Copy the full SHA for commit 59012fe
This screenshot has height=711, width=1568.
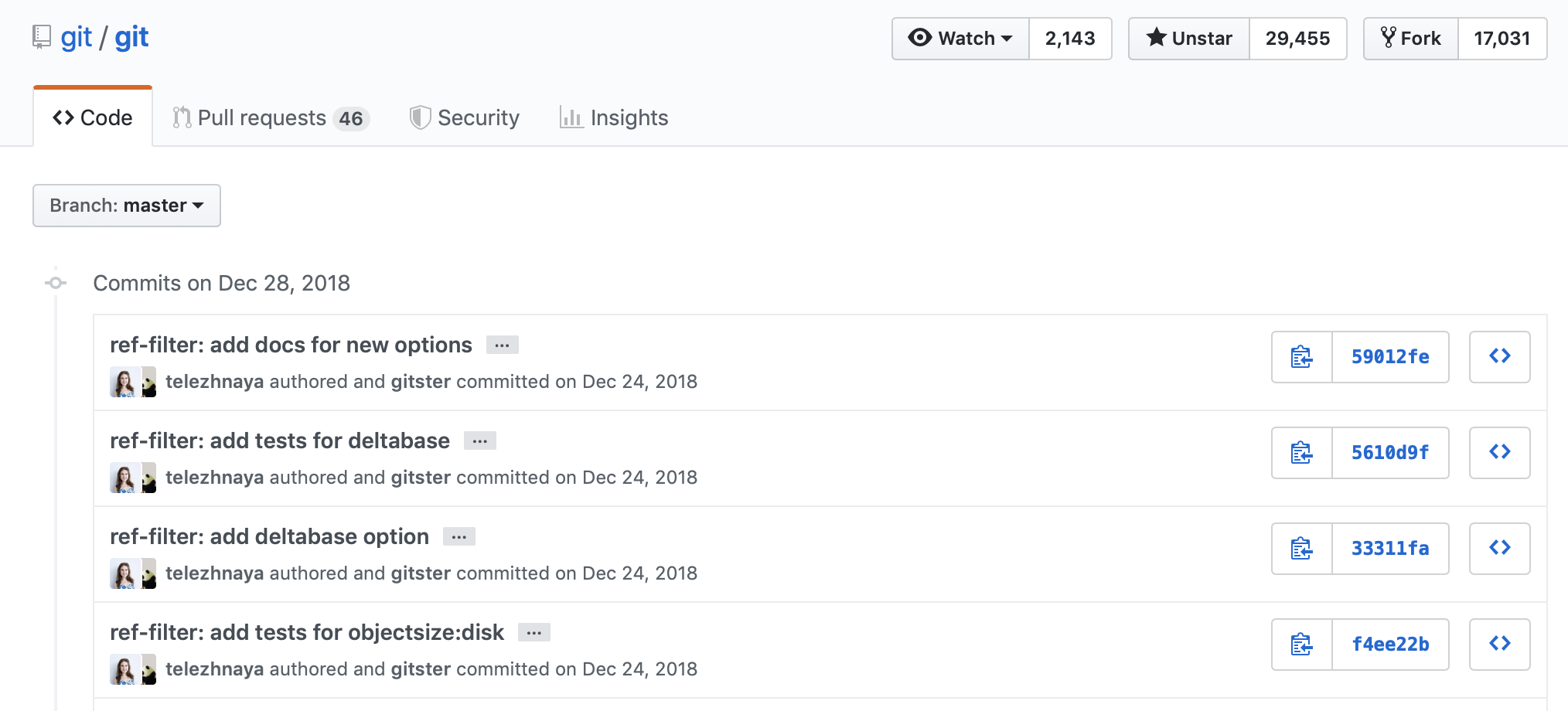pyautogui.click(x=1302, y=357)
